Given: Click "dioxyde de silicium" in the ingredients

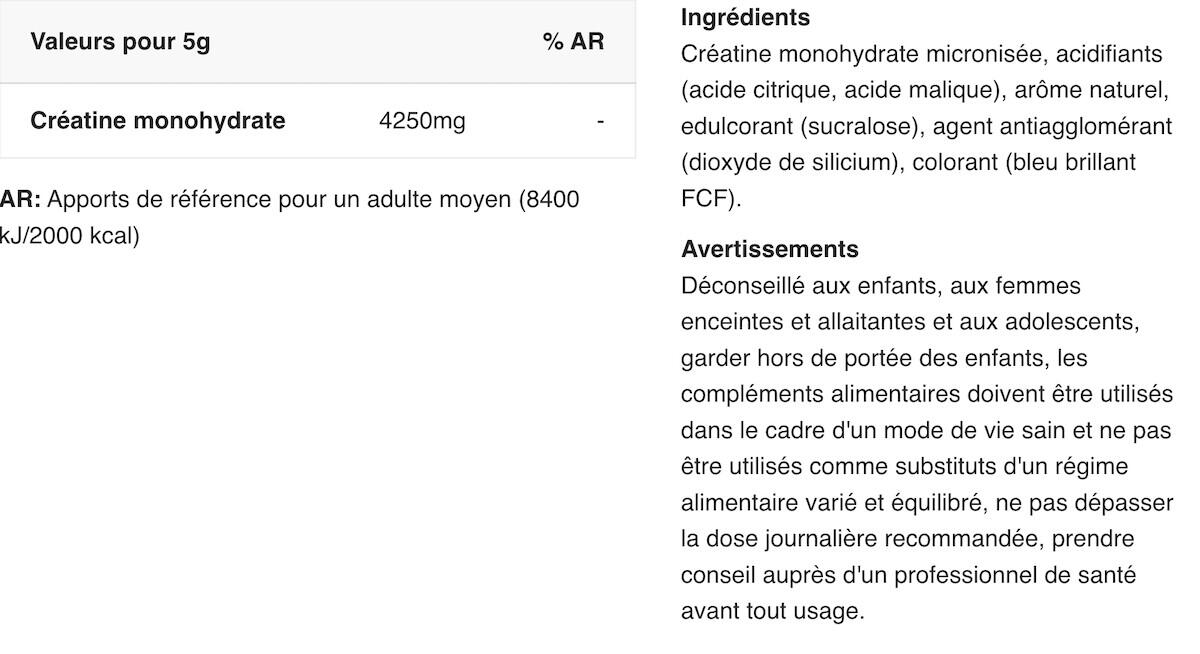Looking at the screenshot, I should pos(789,162).
